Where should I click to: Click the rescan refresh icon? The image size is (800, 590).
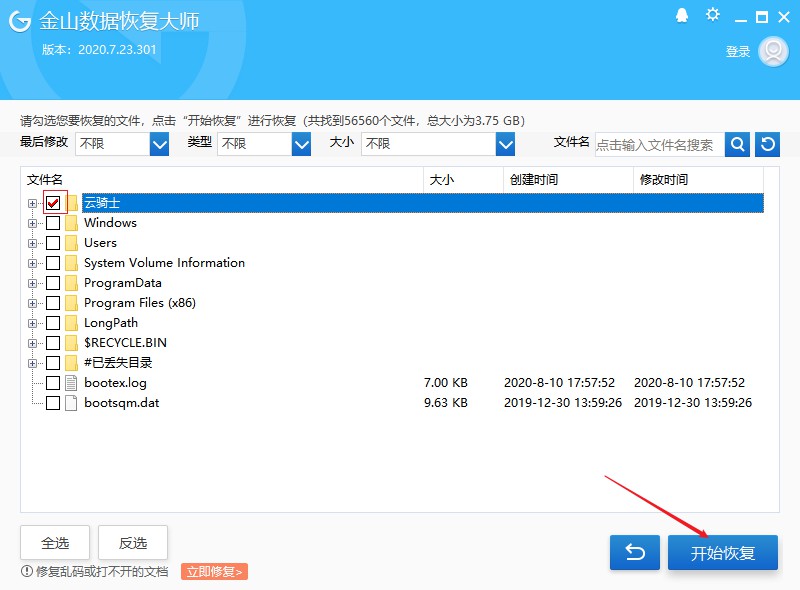click(765, 144)
